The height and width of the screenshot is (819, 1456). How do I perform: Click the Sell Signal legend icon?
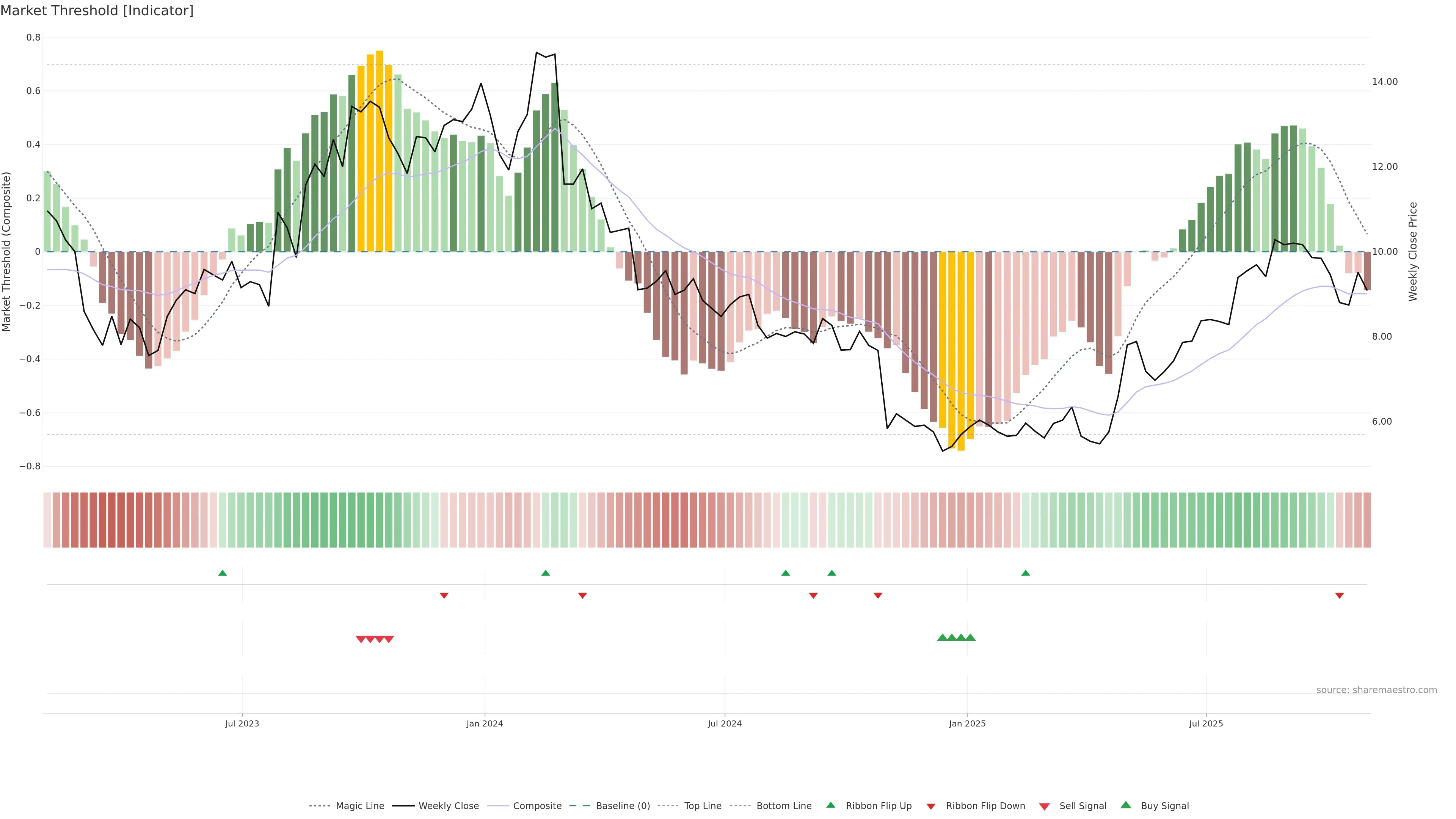pyautogui.click(x=1044, y=806)
